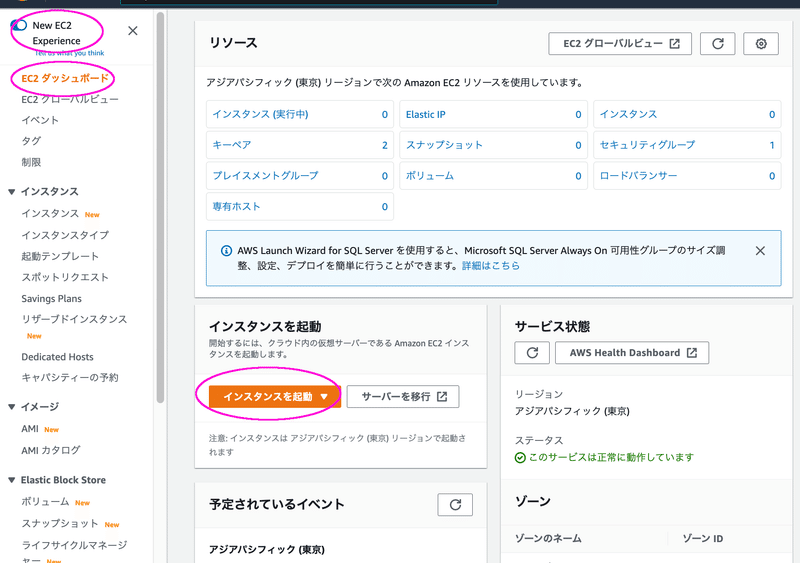Open スポットリクエスト in the sidebar
The image size is (800, 563).
pos(65,277)
